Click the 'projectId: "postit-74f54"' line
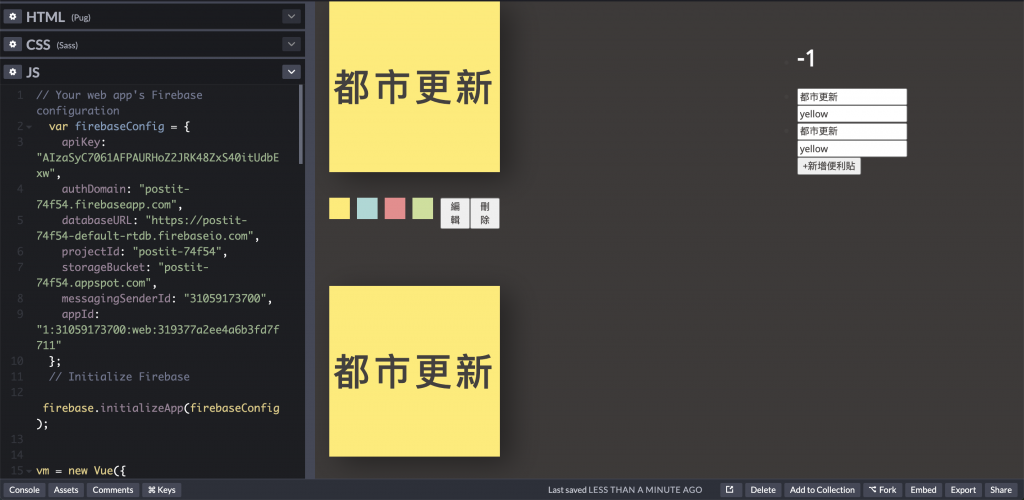 click(x=145, y=252)
